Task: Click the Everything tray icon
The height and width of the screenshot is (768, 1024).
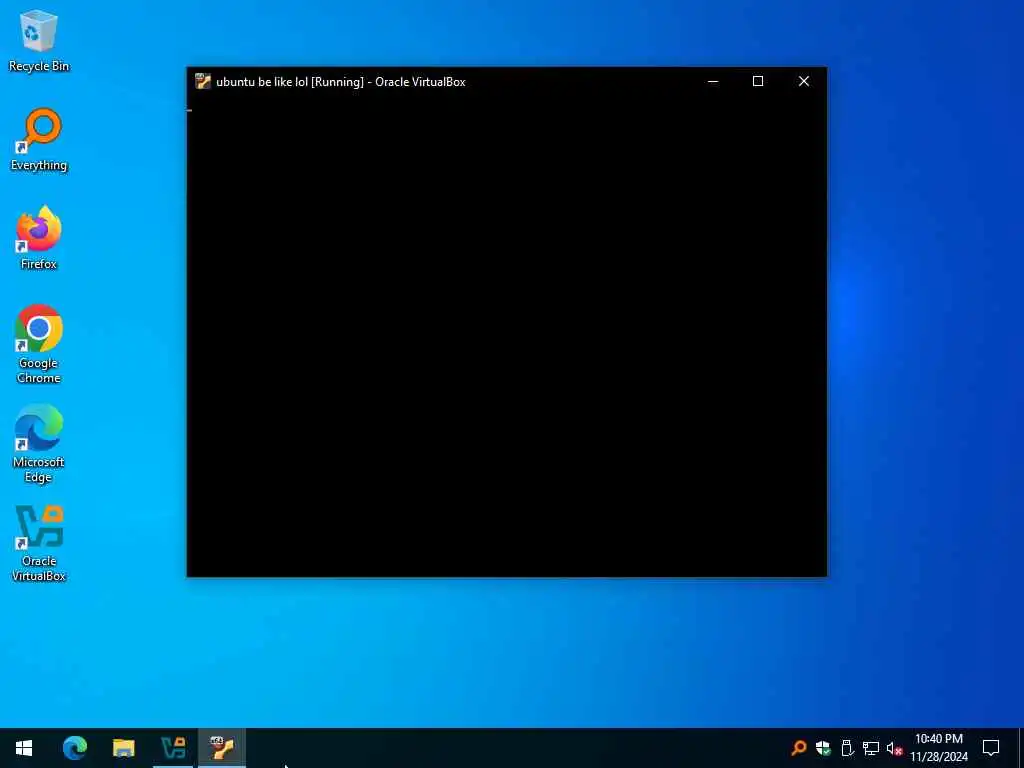Action: [x=799, y=748]
